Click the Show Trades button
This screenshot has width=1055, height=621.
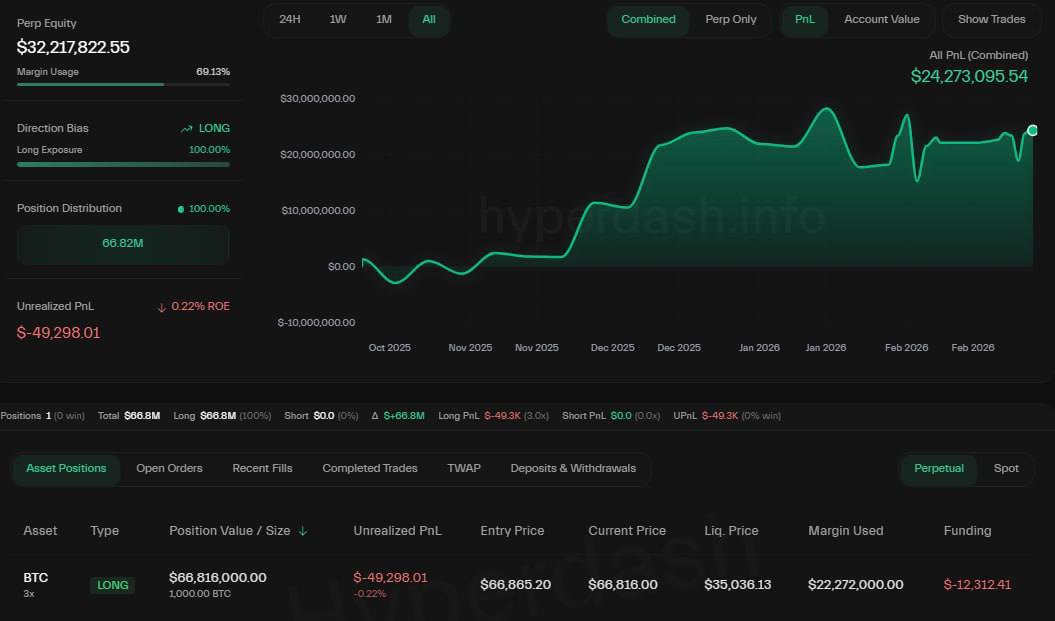tap(991, 18)
